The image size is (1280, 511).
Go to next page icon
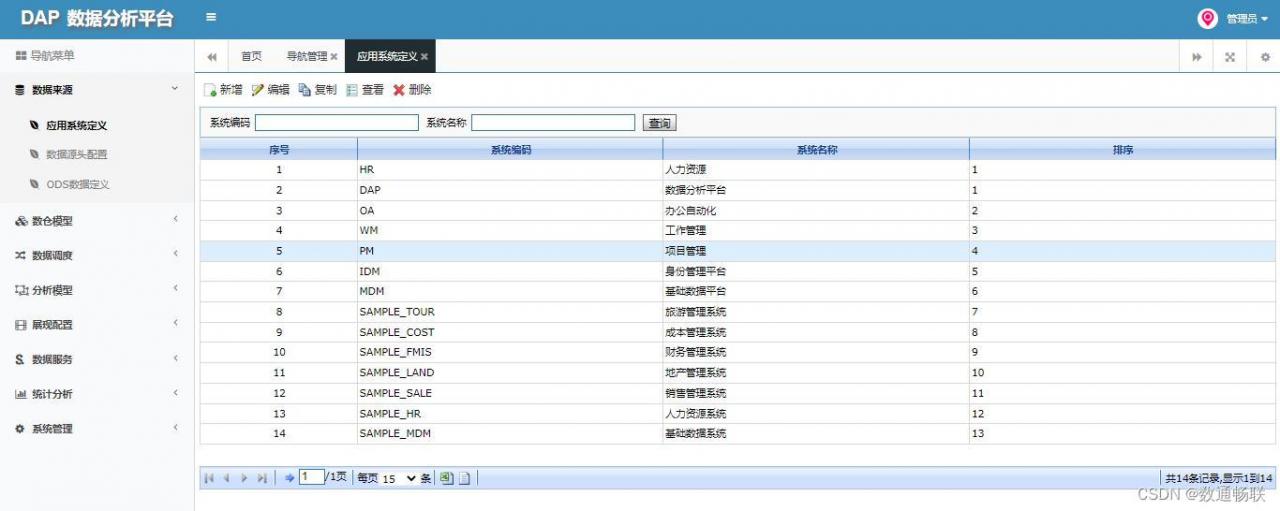point(244,478)
